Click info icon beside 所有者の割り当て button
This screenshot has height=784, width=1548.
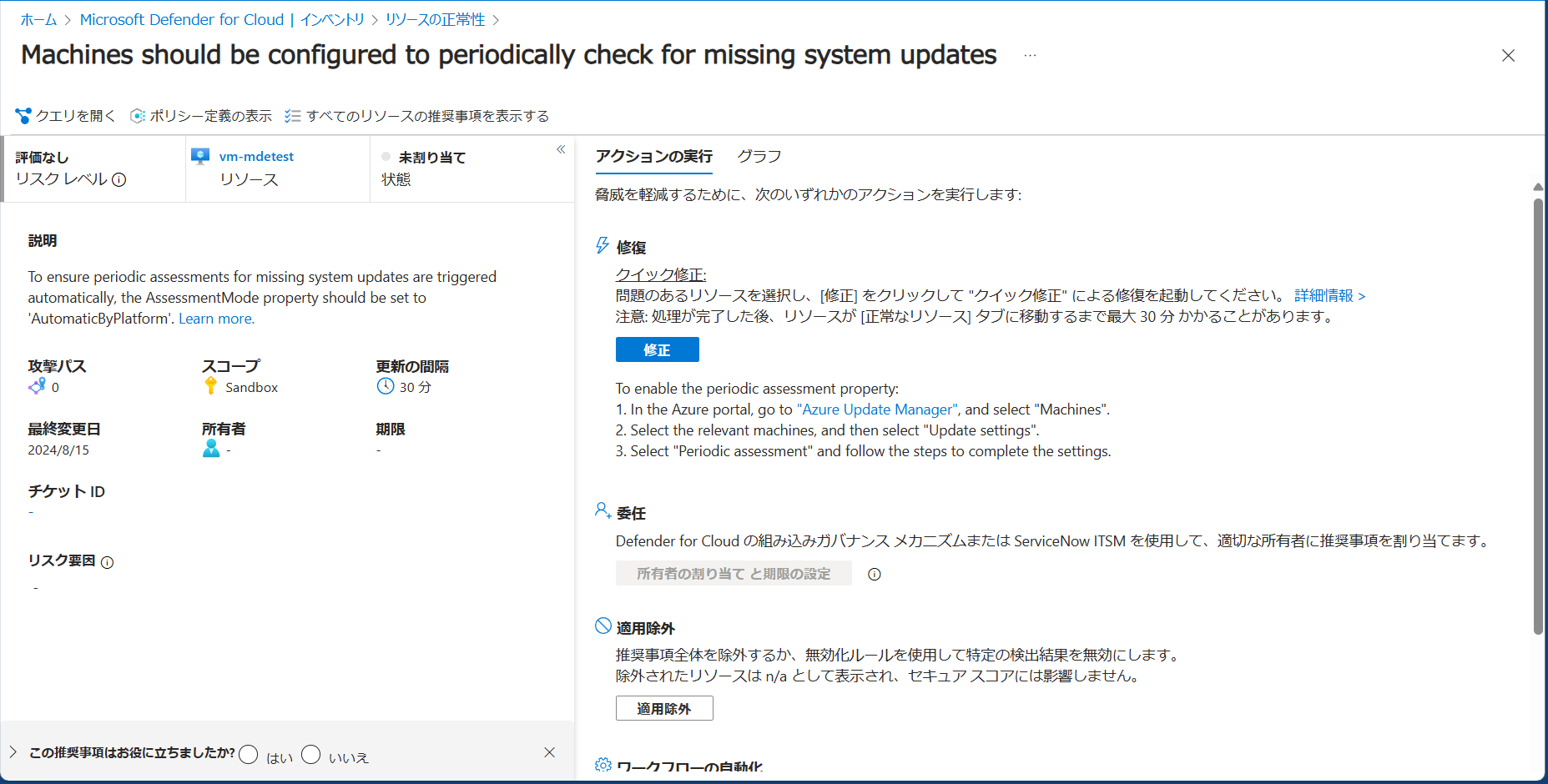(x=874, y=574)
